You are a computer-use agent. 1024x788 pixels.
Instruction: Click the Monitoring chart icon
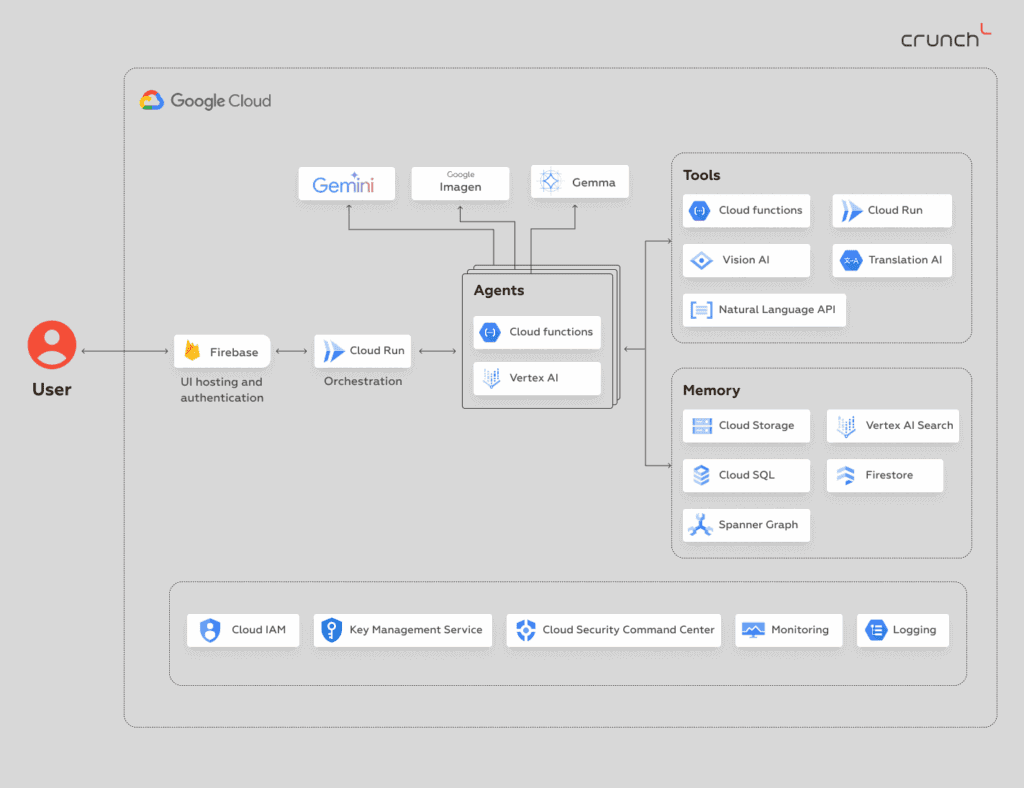pyautogui.click(x=753, y=630)
